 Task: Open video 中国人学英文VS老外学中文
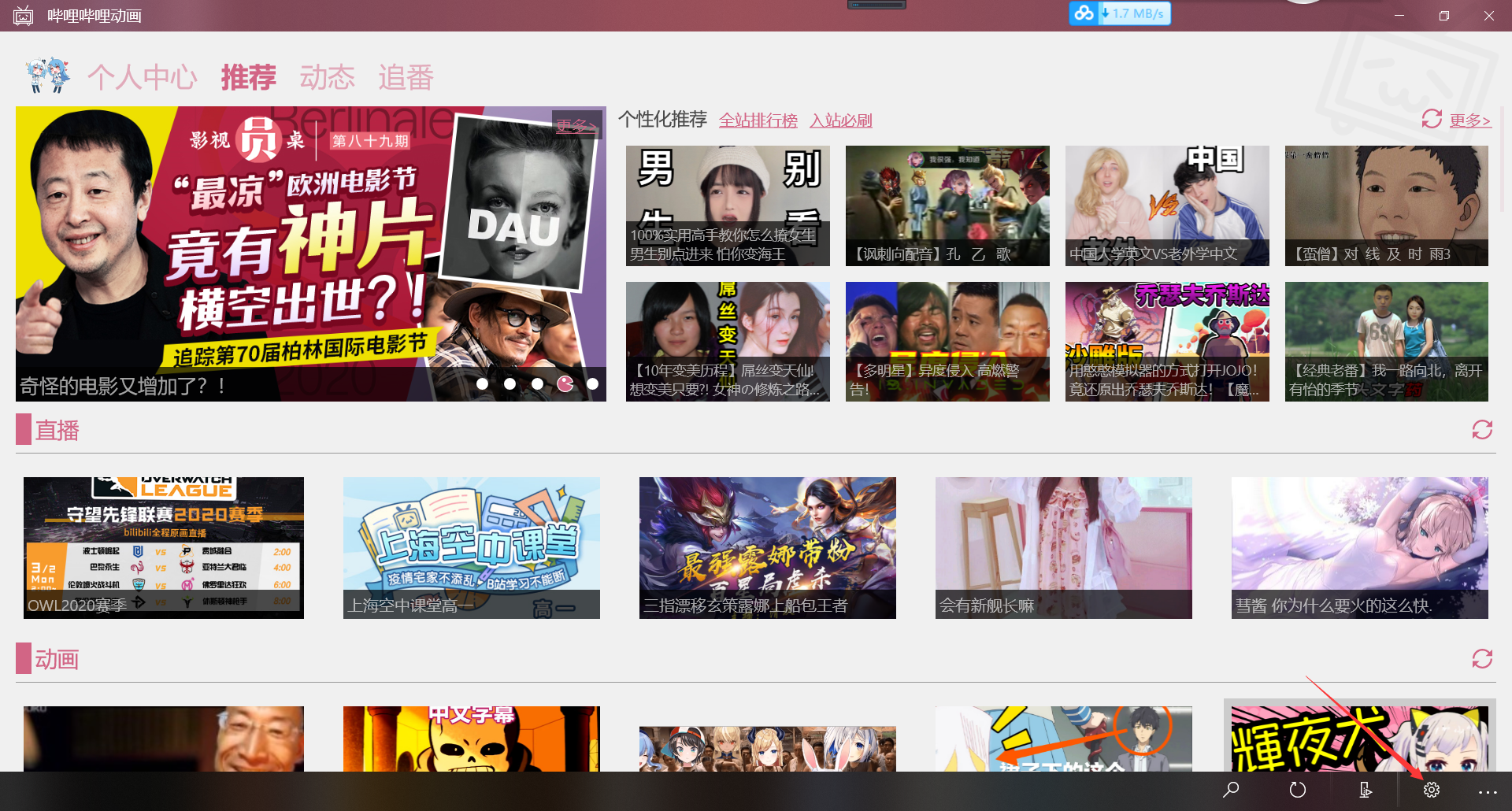click(1167, 206)
